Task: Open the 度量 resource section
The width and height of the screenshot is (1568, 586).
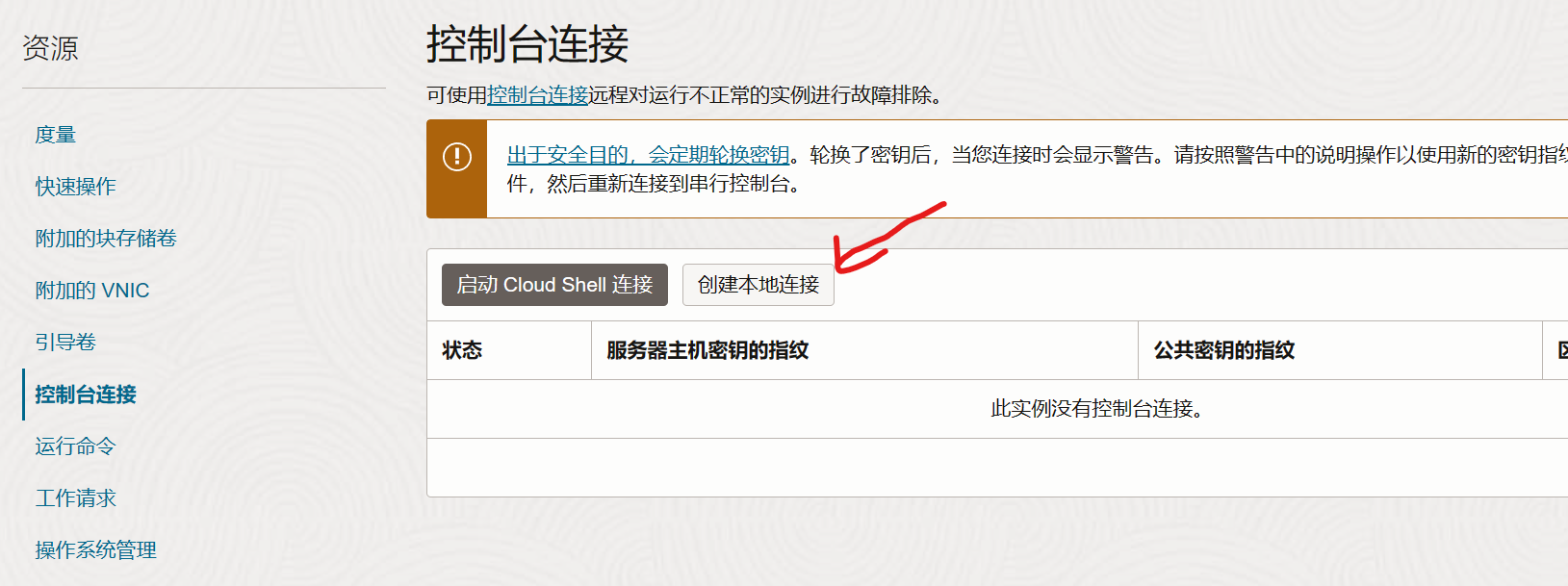Action: click(55, 135)
